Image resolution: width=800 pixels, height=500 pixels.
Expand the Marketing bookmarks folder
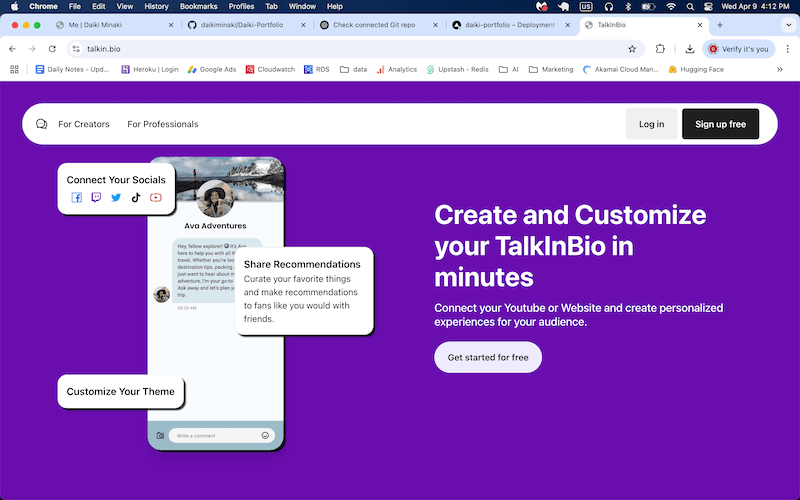551,69
